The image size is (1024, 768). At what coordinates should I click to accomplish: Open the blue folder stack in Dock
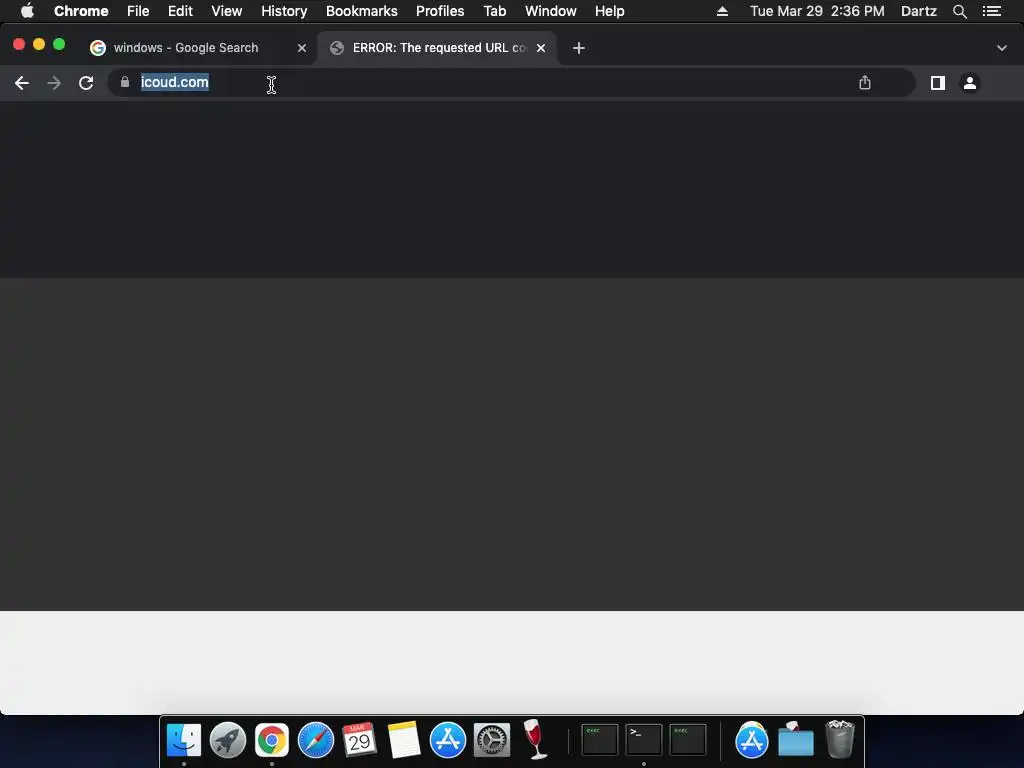795,740
